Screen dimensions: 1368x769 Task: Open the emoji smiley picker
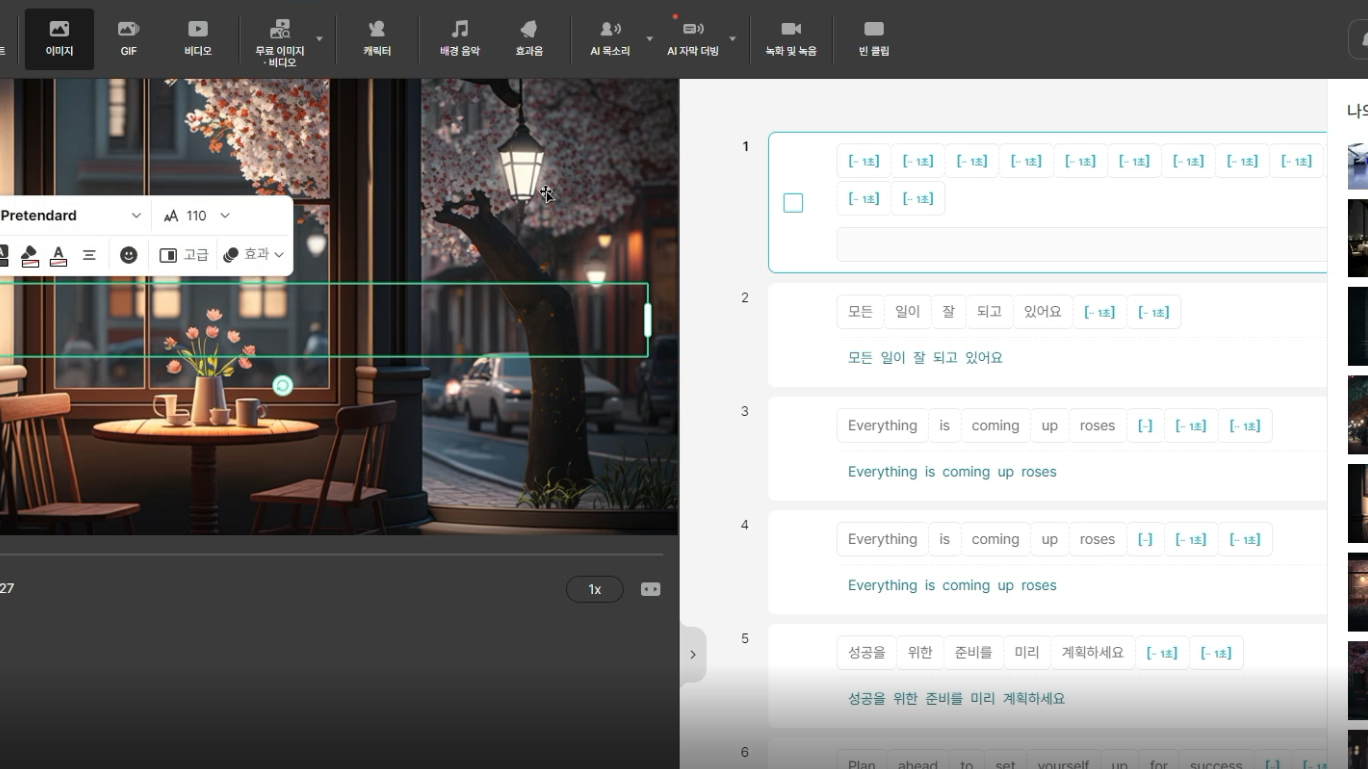pyautogui.click(x=128, y=256)
